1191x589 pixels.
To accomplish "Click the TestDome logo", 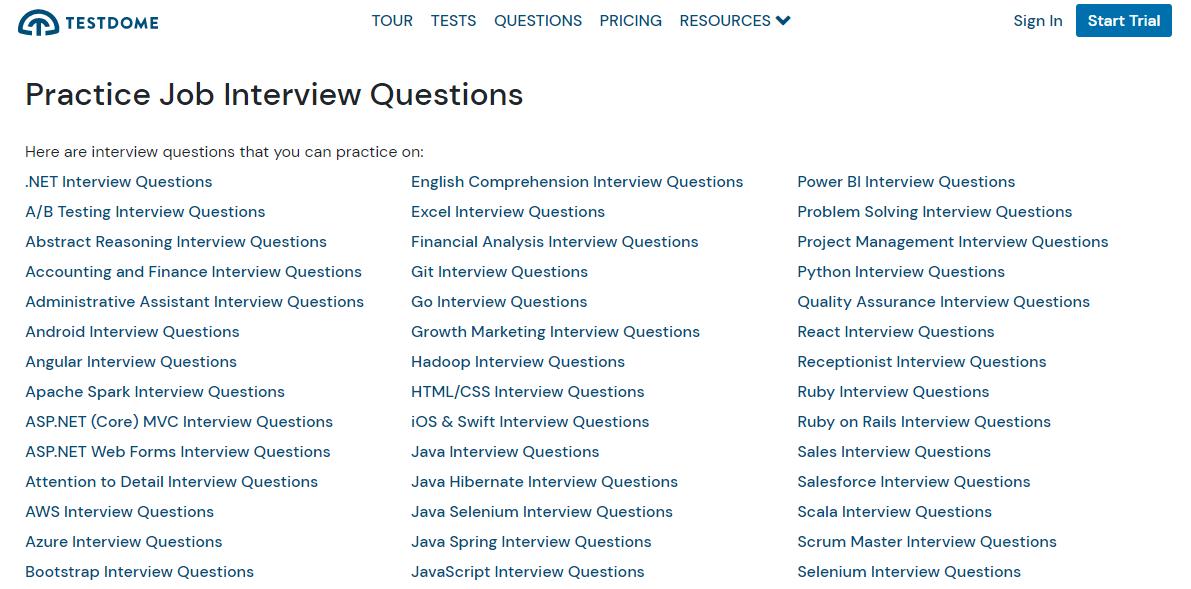I will pyautogui.click(x=88, y=22).
